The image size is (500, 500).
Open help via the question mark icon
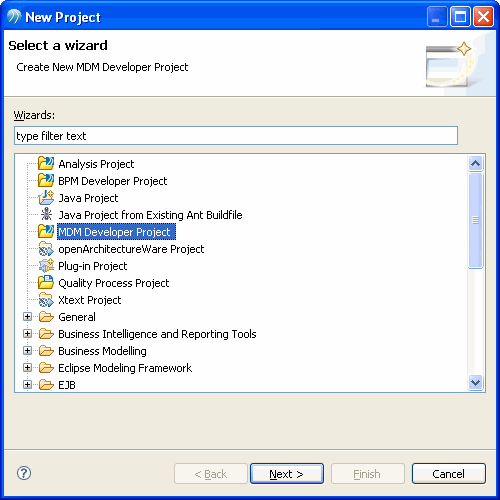point(24,473)
